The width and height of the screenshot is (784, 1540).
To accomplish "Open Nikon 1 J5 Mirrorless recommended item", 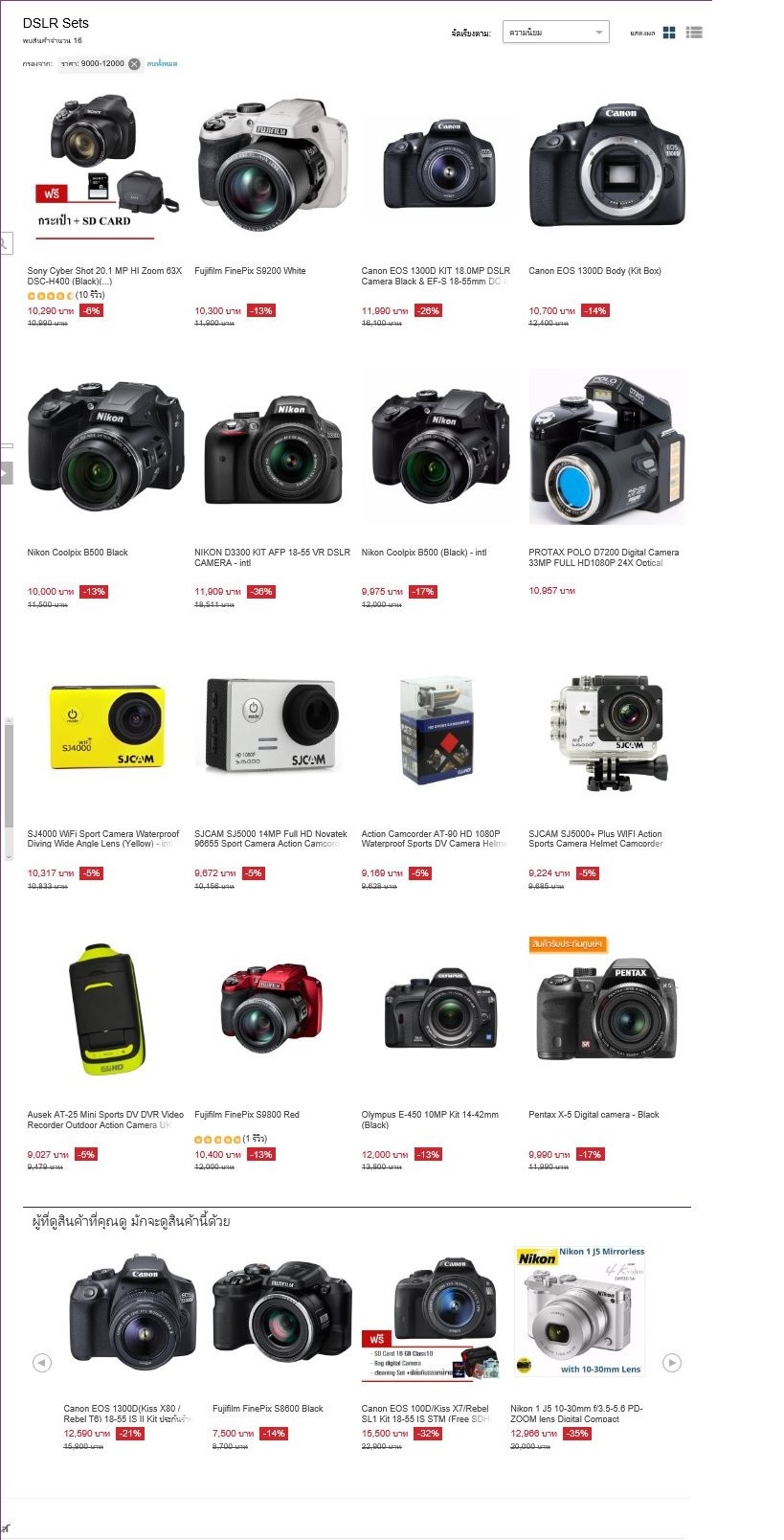I will pos(577,1311).
